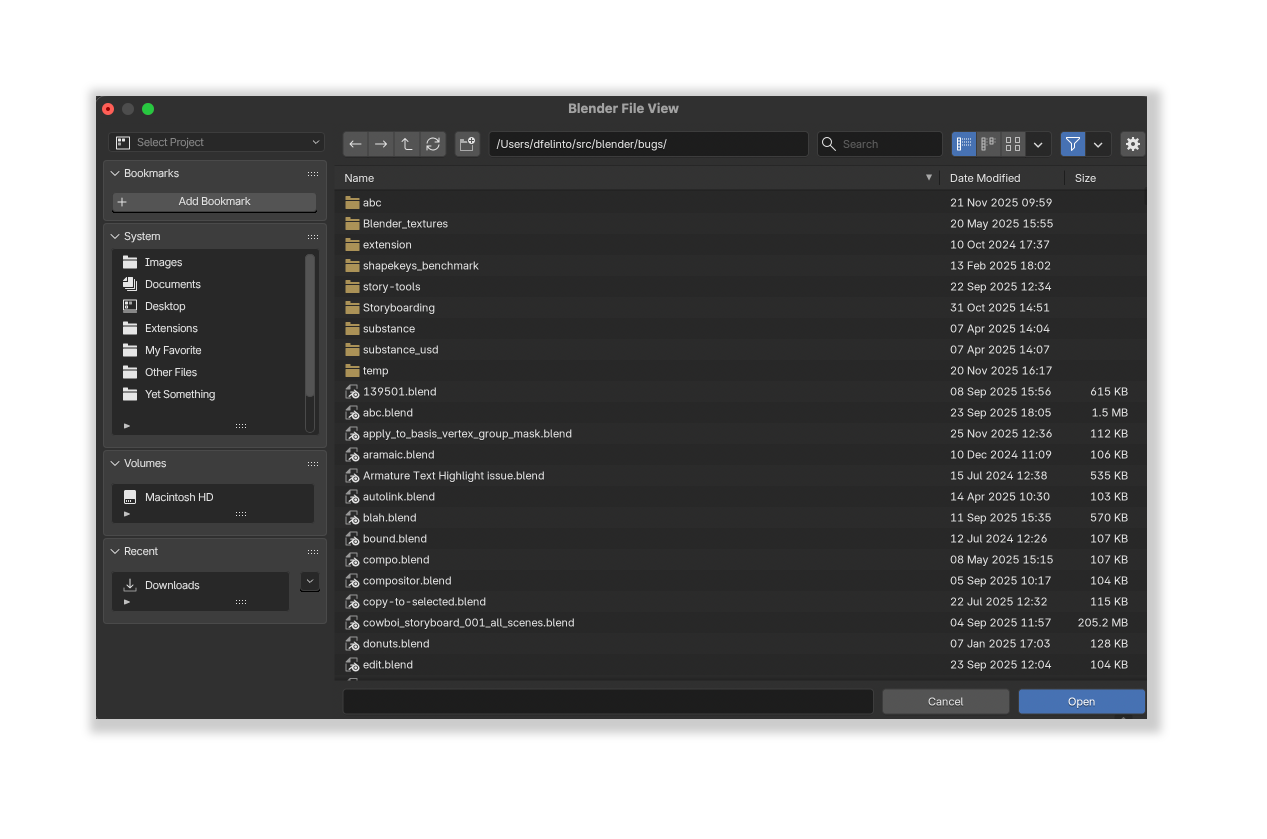The width and height of the screenshot is (1267, 839).
Task: Open the Recent list specials dropdown
Action: pyautogui.click(x=310, y=581)
